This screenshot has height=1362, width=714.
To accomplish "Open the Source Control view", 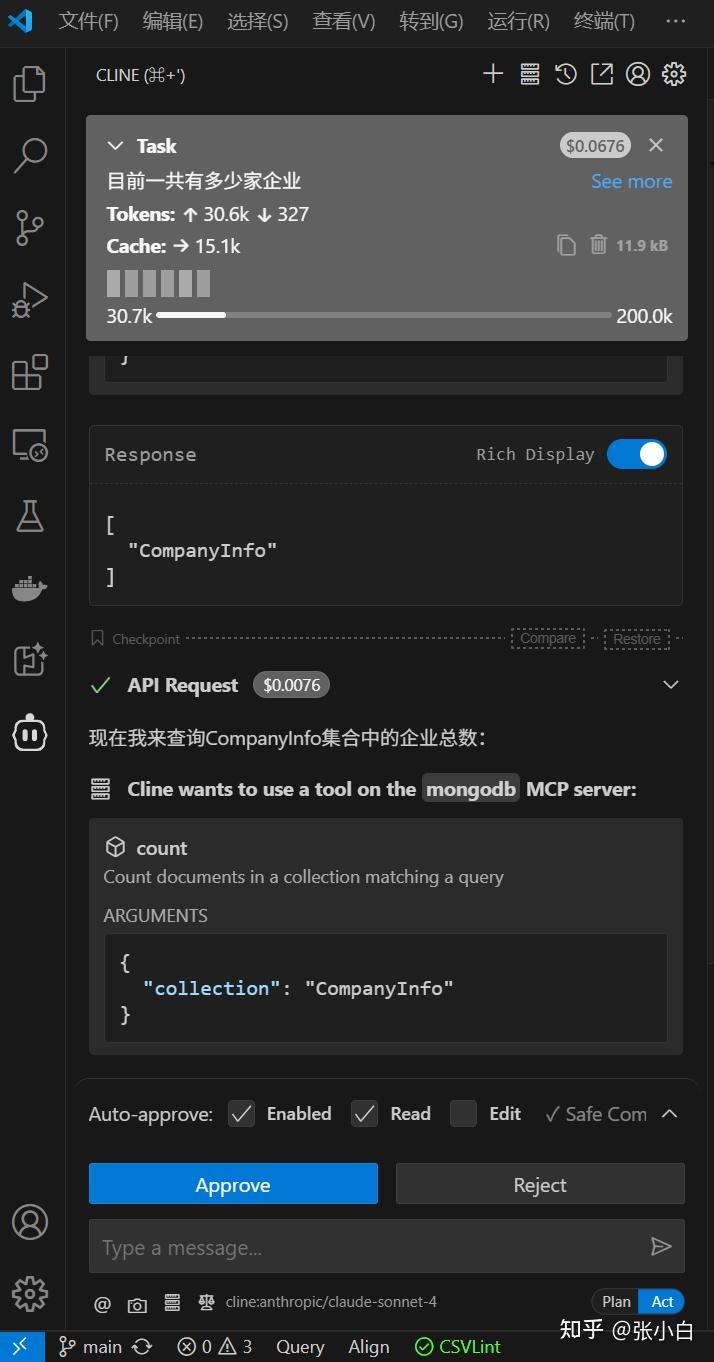I will (30, 227).
